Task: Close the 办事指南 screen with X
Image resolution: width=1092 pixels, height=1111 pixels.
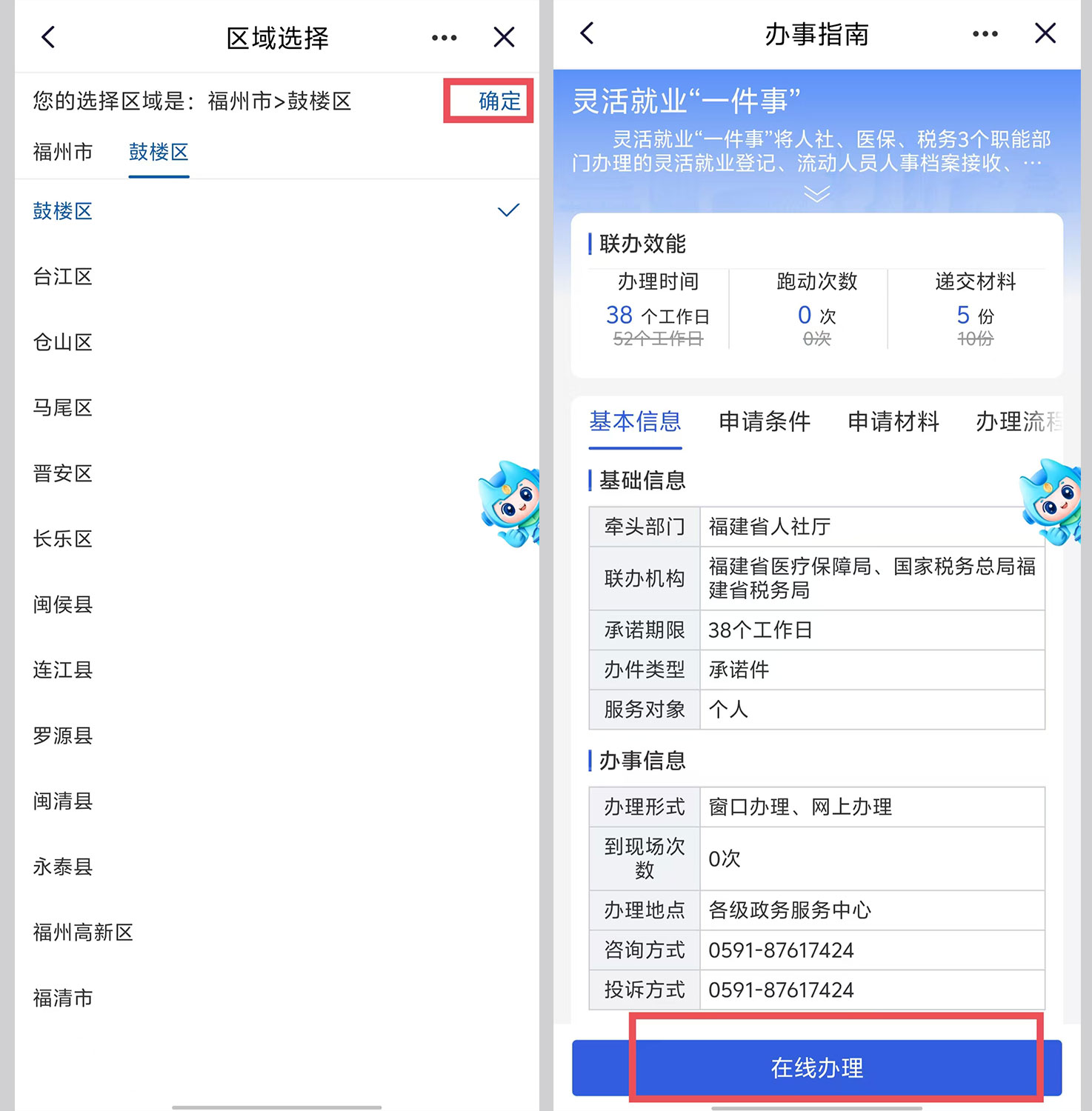Action: pyautogui.click(x=1045, y=33)
